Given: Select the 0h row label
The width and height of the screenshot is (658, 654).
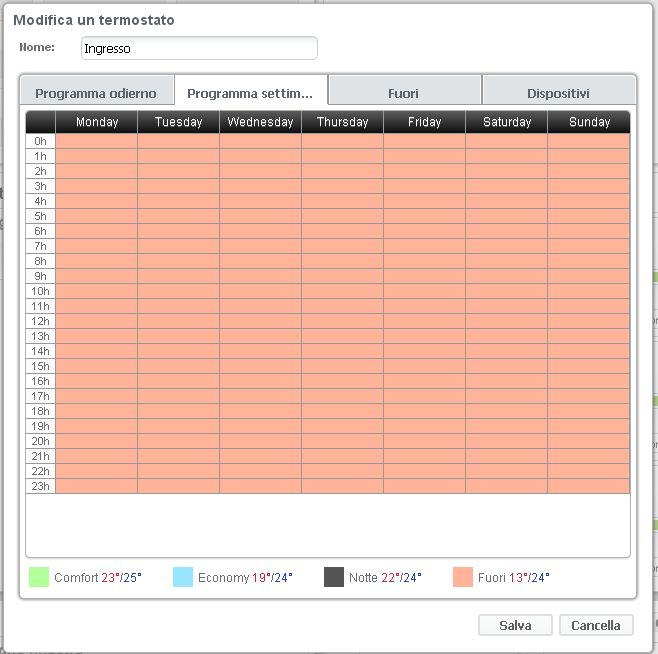Looking at the screenshot, I should point(40,141).
